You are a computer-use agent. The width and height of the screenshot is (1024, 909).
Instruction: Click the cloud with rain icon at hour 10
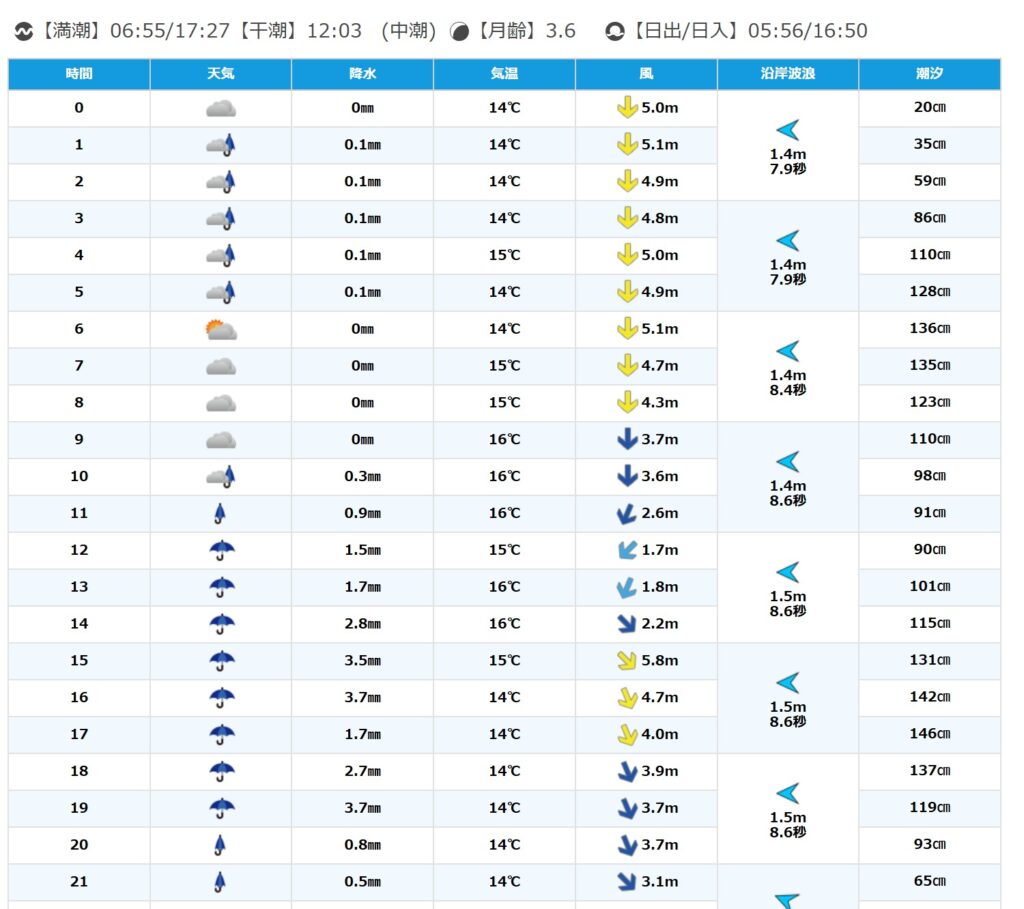tap(221, 476)
